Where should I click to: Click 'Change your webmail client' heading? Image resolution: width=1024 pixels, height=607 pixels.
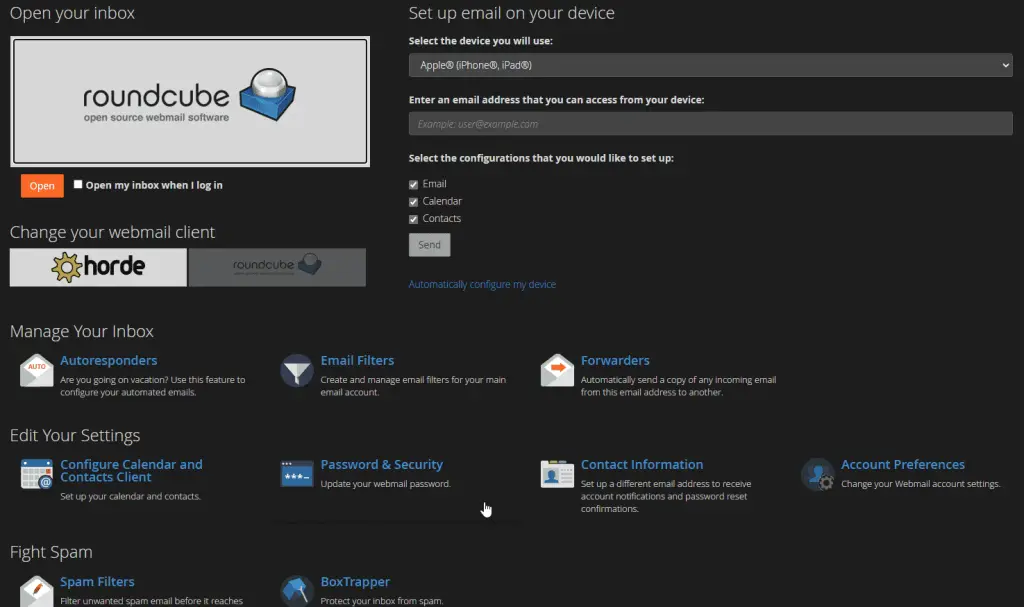[x=112, y=232]
